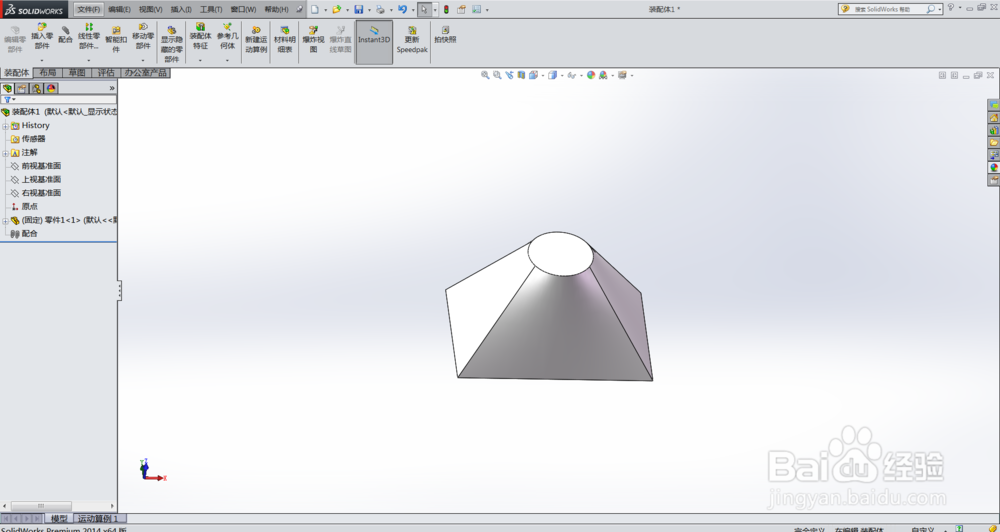Open the 文件(F) menu
The height and width of the screenshot is (532, 1000).
tap(89, 9)
